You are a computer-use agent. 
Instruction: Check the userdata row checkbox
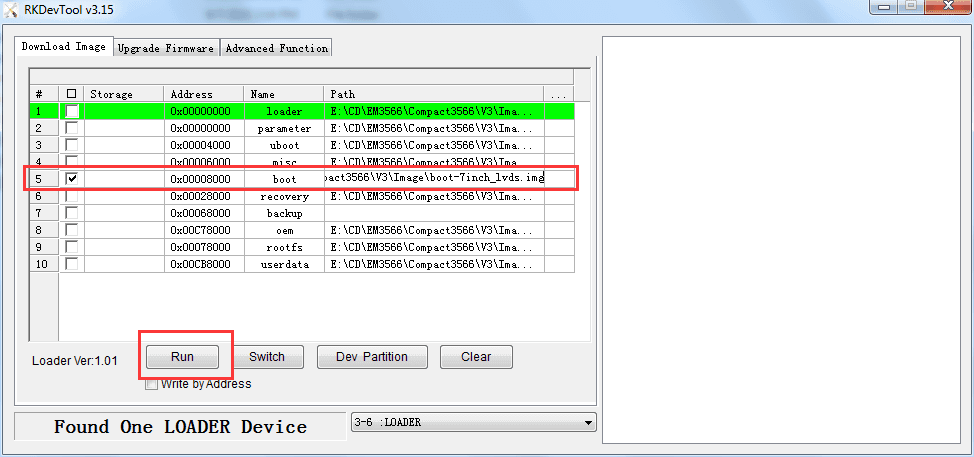[x=72, y=264]
